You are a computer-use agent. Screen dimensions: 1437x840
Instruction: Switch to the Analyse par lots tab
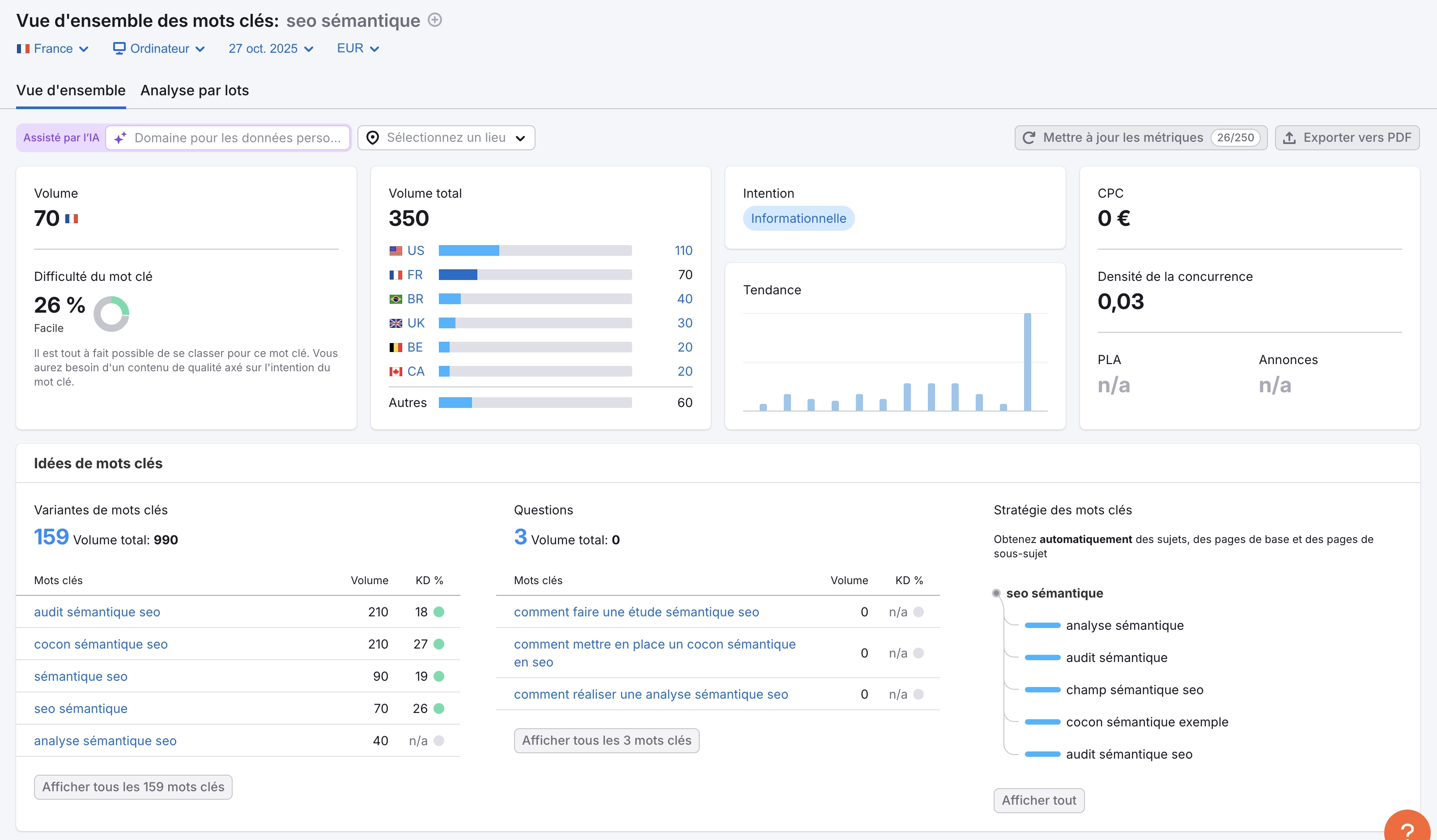pos(195,90)
